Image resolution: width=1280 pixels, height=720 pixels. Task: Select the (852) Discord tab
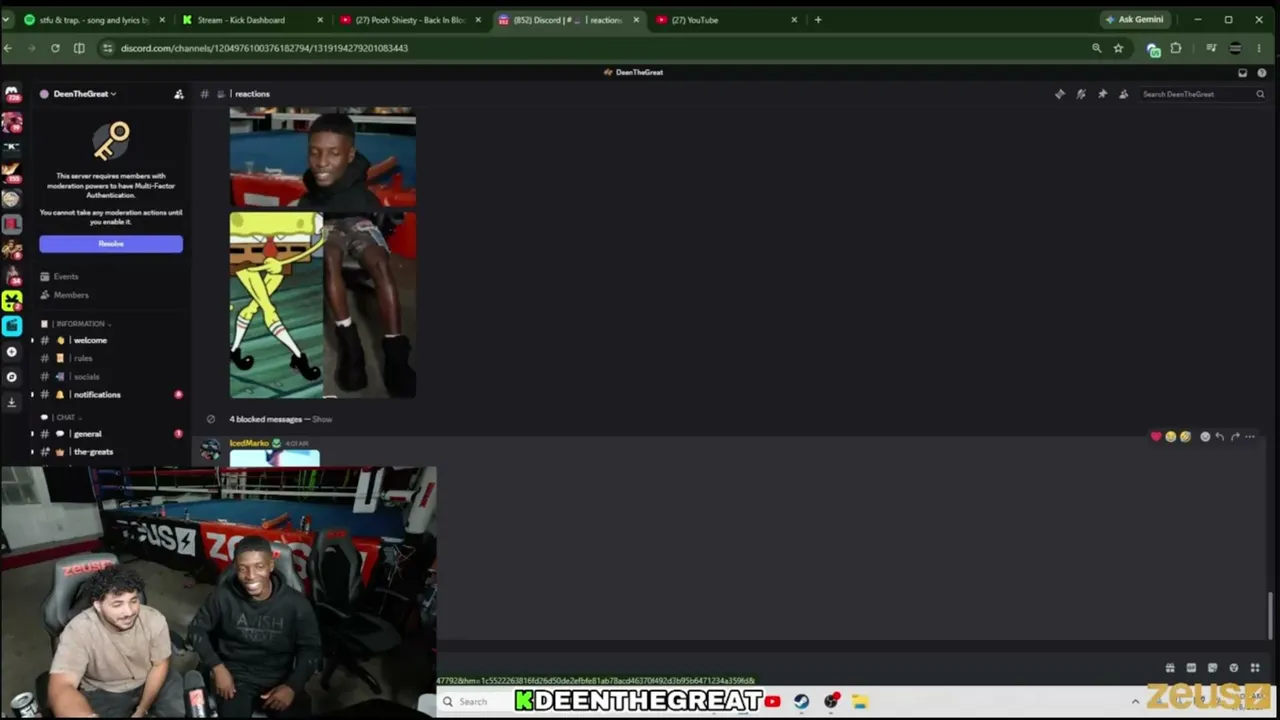pos(569,20)
